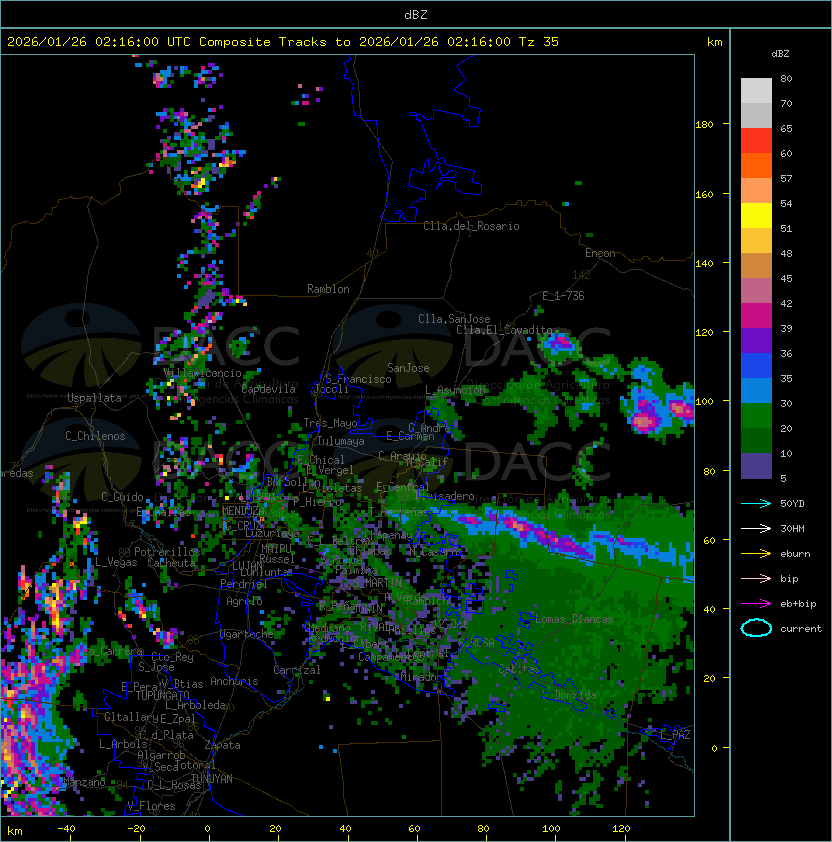Click the Zapata map label
Image resolution: width=832 pixels, height=842 pixels.
[222, 745]
